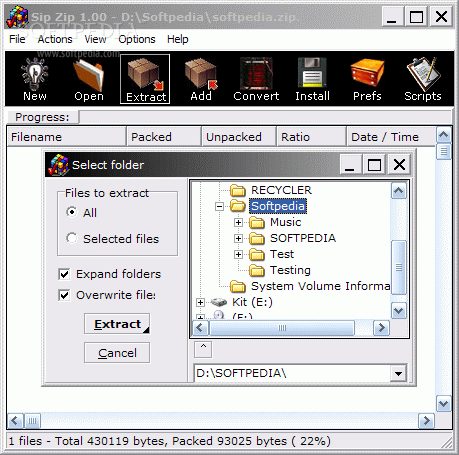Viewport: 459px width, 455px height.
Task: Click the folder tree scroll down arrow
Action: tap(399, 311)
